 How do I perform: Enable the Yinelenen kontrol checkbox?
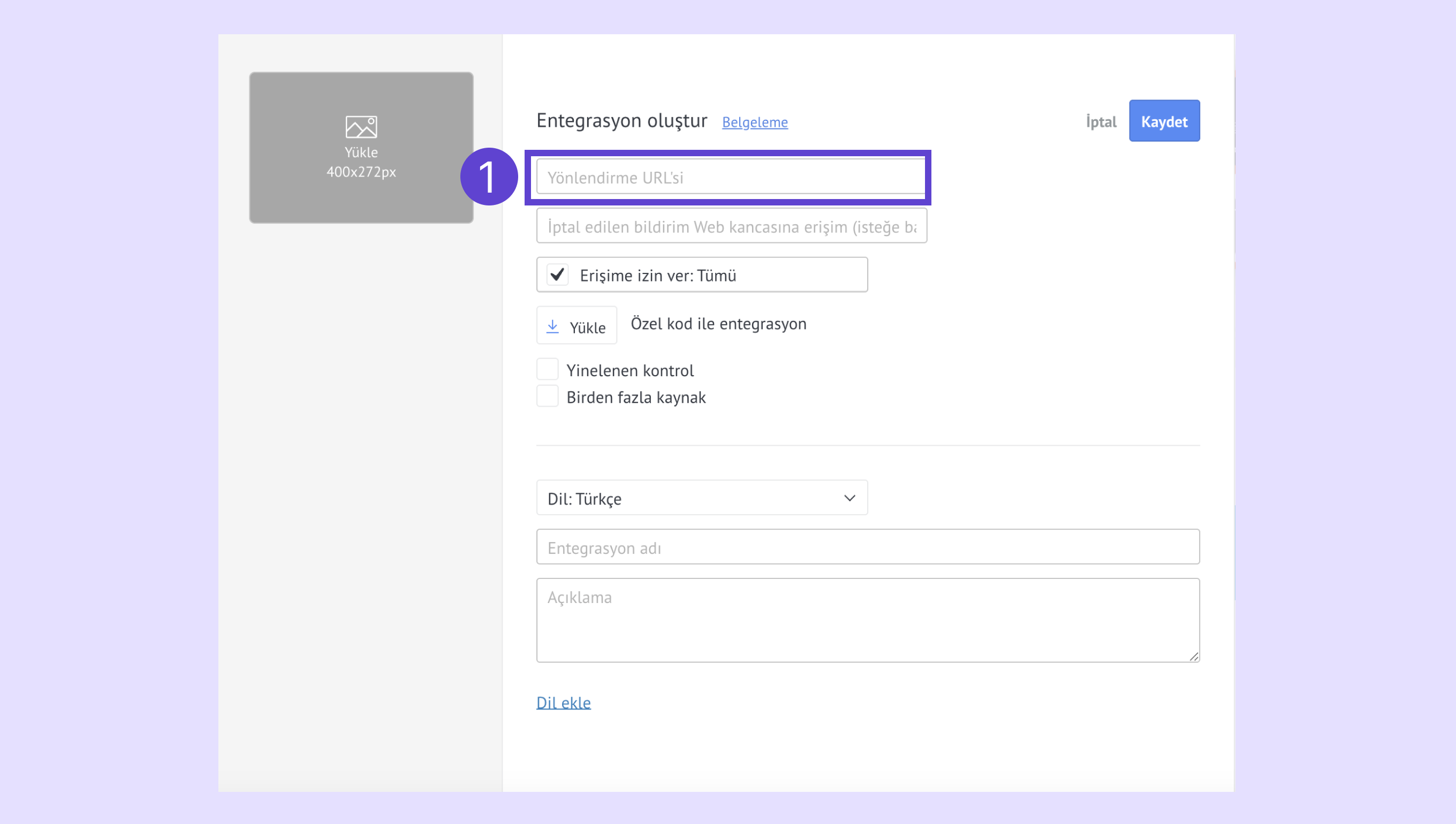[548, 370]
